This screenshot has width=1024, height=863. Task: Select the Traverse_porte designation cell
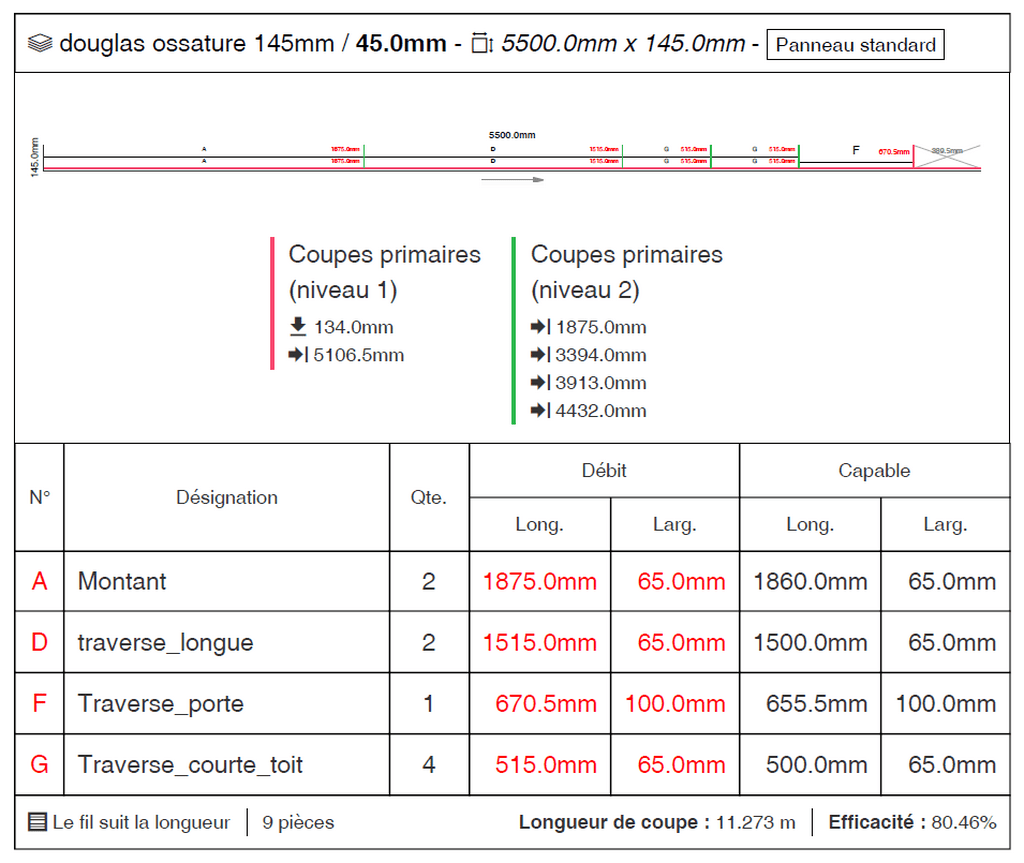point(227,704)
